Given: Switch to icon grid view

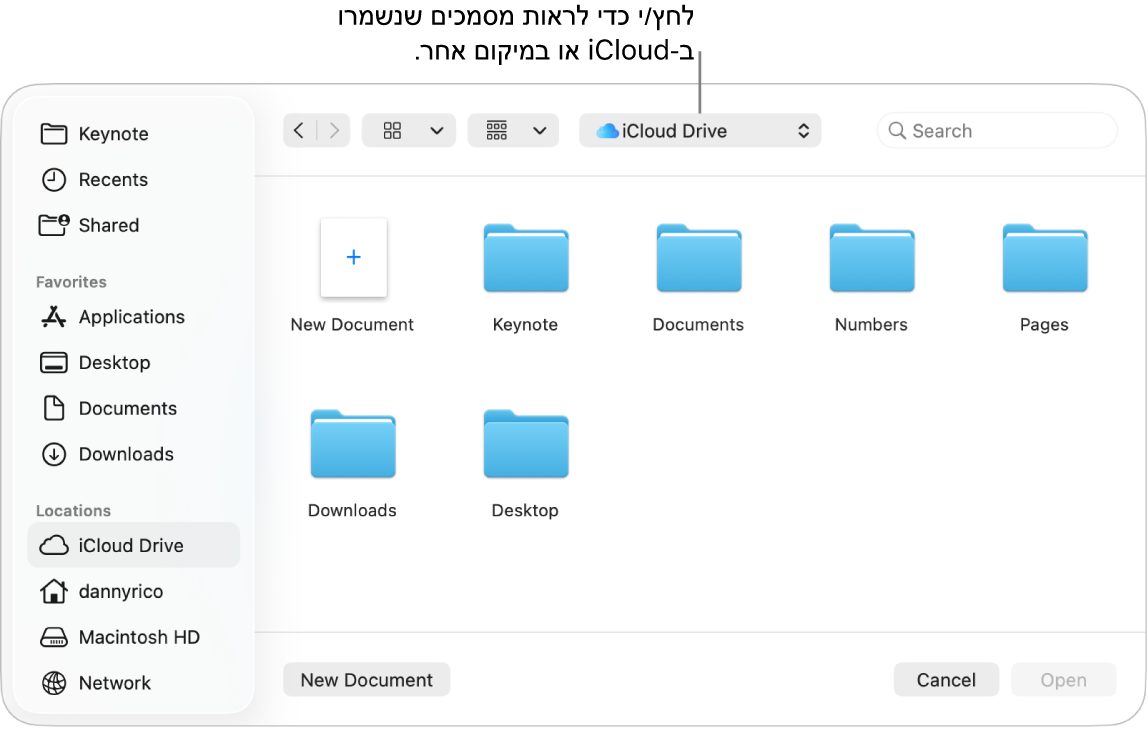Looking at the screenshot, I should [x=392, y=131].
